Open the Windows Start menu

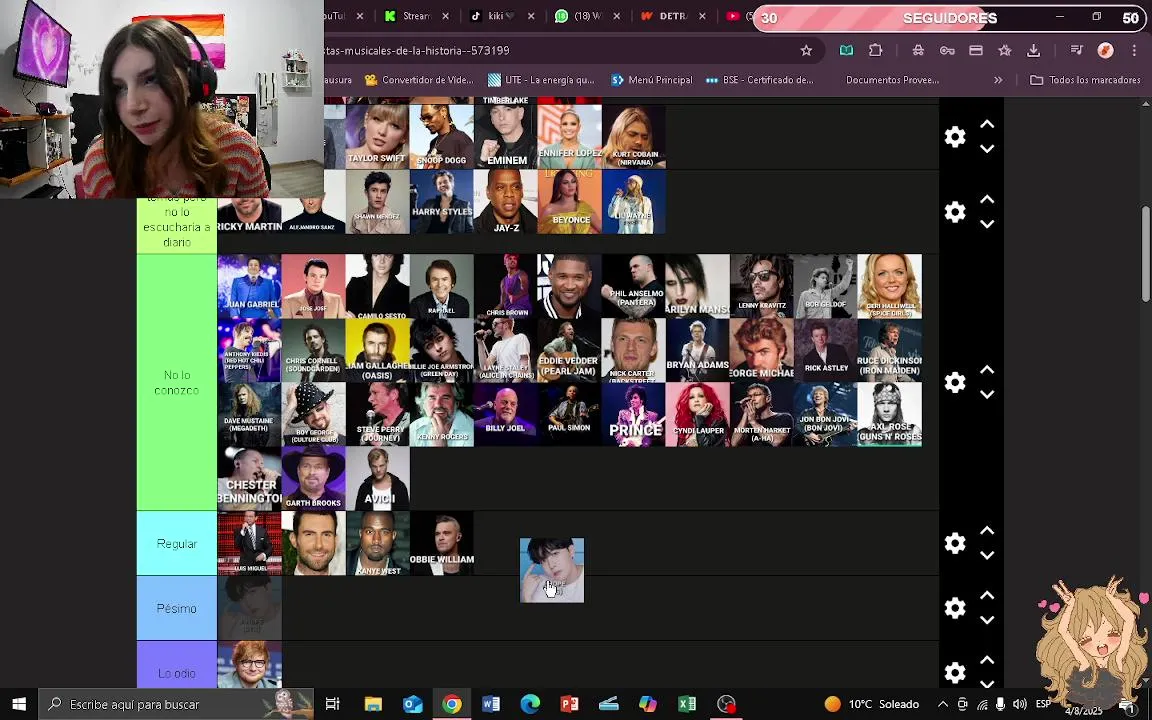[18, 704]
